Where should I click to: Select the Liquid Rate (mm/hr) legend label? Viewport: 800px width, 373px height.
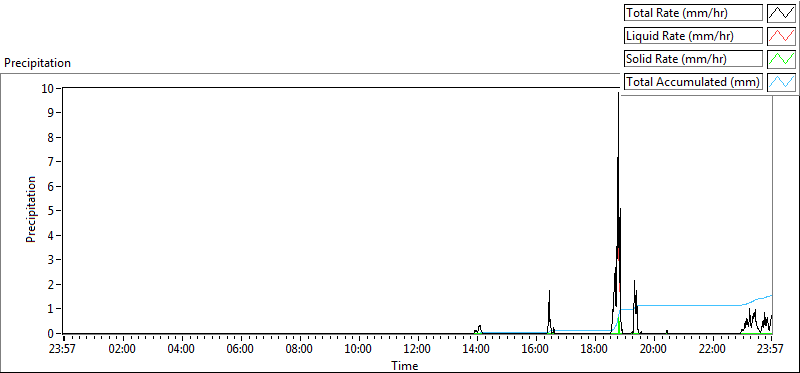point(693,36)
